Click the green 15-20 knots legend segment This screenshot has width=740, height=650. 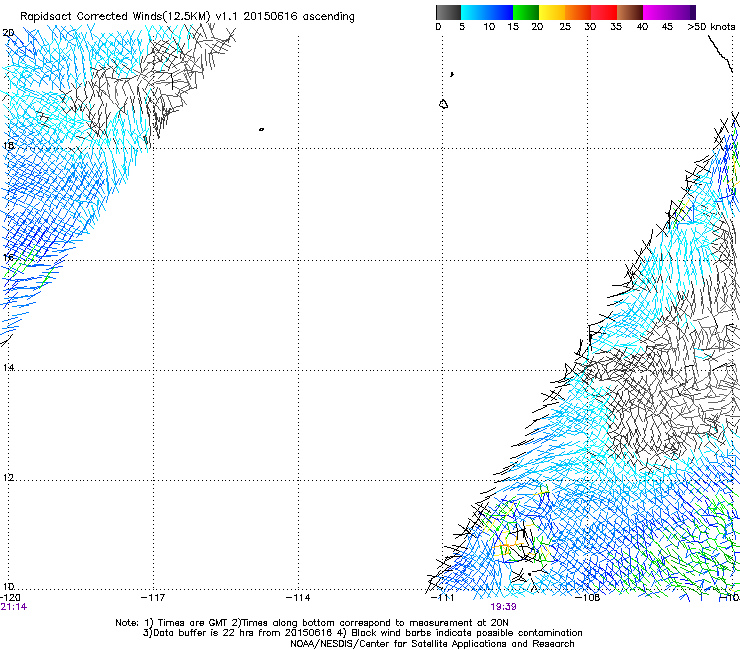click(526, 12)
